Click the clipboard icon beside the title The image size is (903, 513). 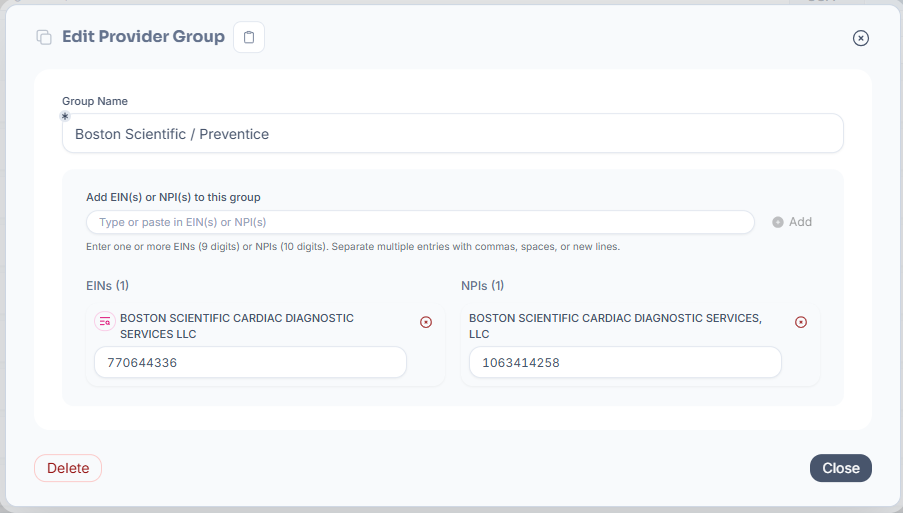[249, 37]
